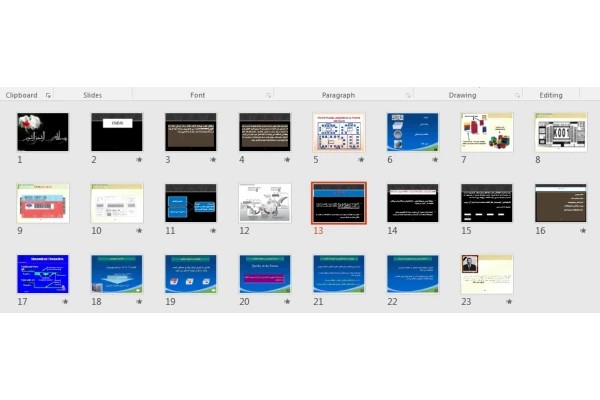Image resolution: width=600 pixels, height=400 pixels.
Task: Click the star icon next to slide 23
Action: [509, 302]
